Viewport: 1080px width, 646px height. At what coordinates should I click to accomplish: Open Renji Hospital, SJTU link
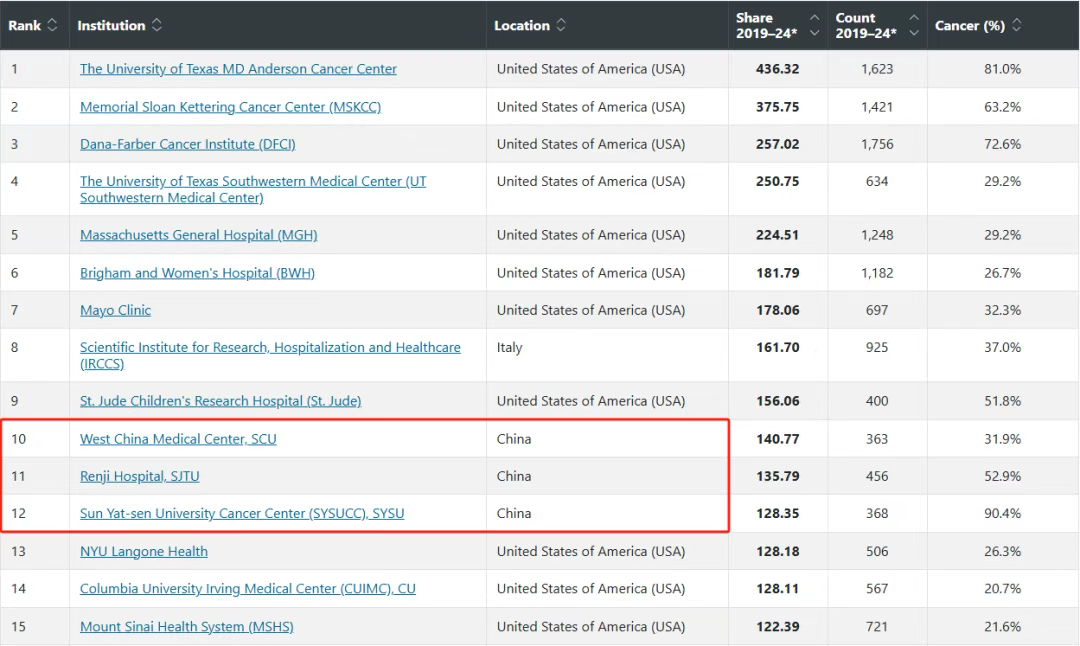click(x=139, y=476)
